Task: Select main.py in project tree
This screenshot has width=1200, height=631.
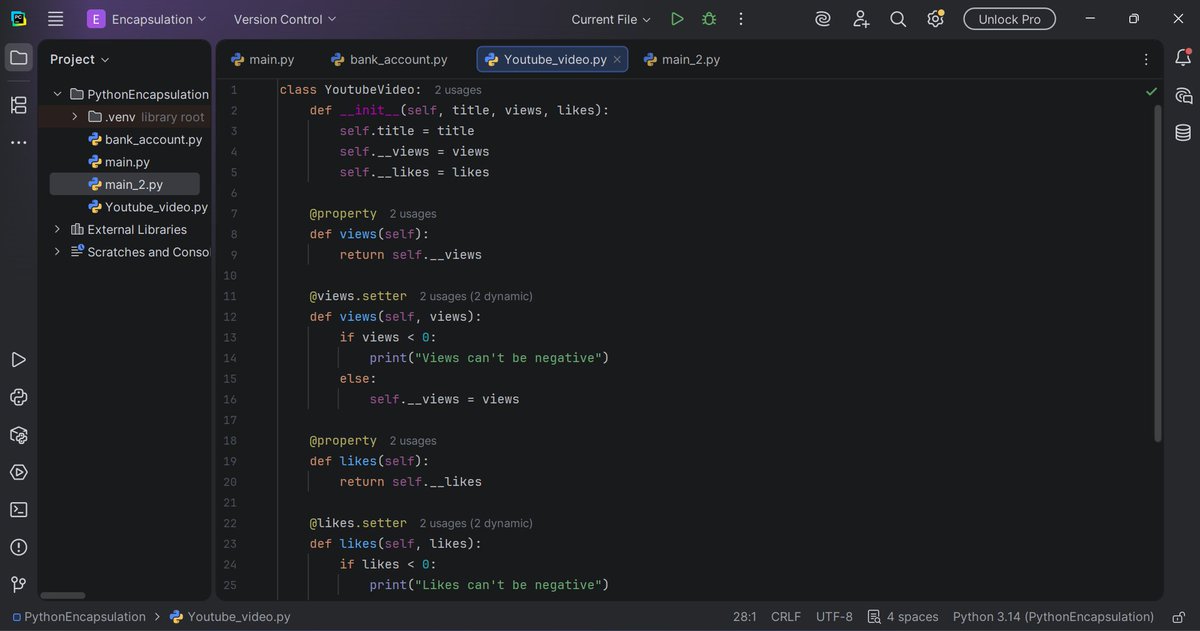Action: [127, 162]
